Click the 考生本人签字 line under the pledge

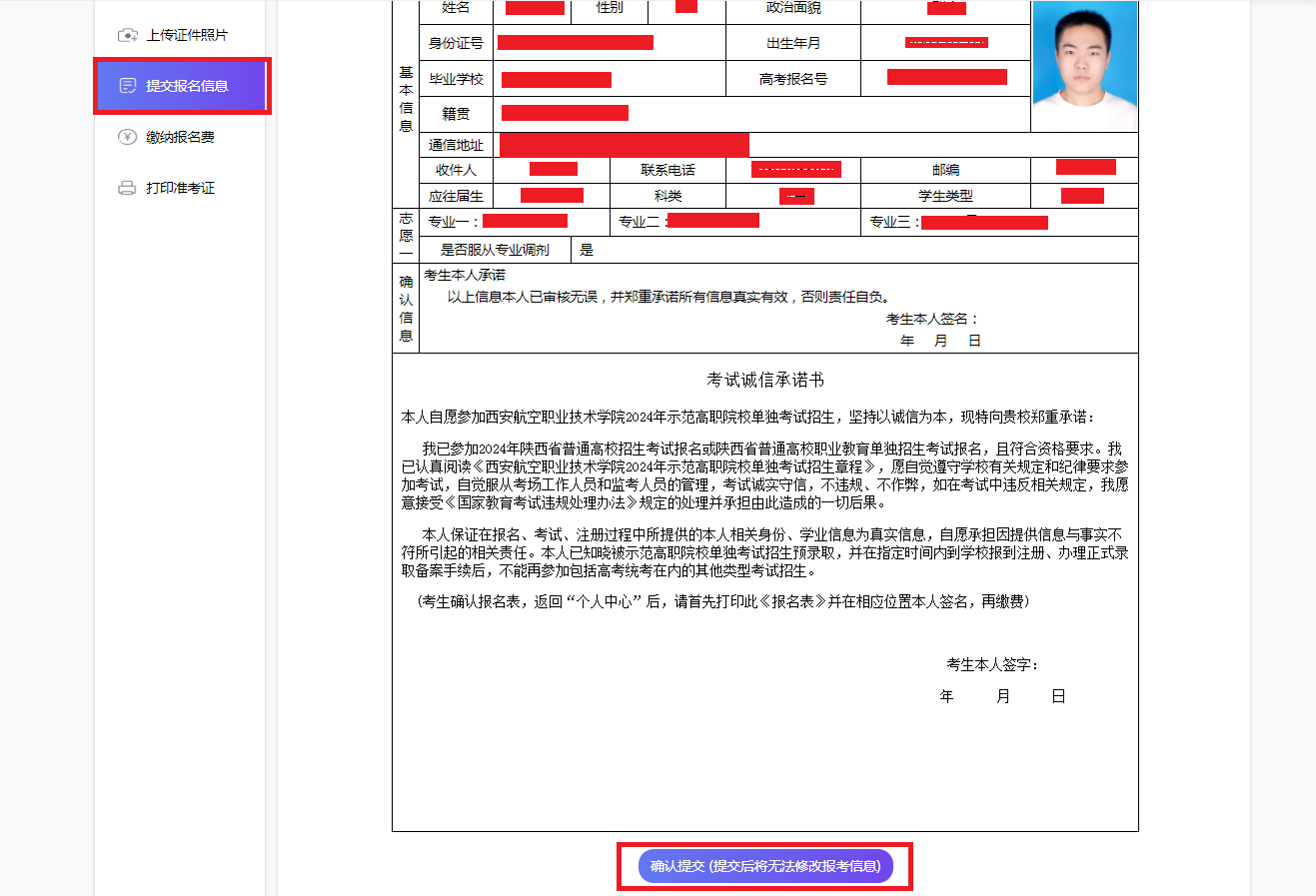(992, 664)
